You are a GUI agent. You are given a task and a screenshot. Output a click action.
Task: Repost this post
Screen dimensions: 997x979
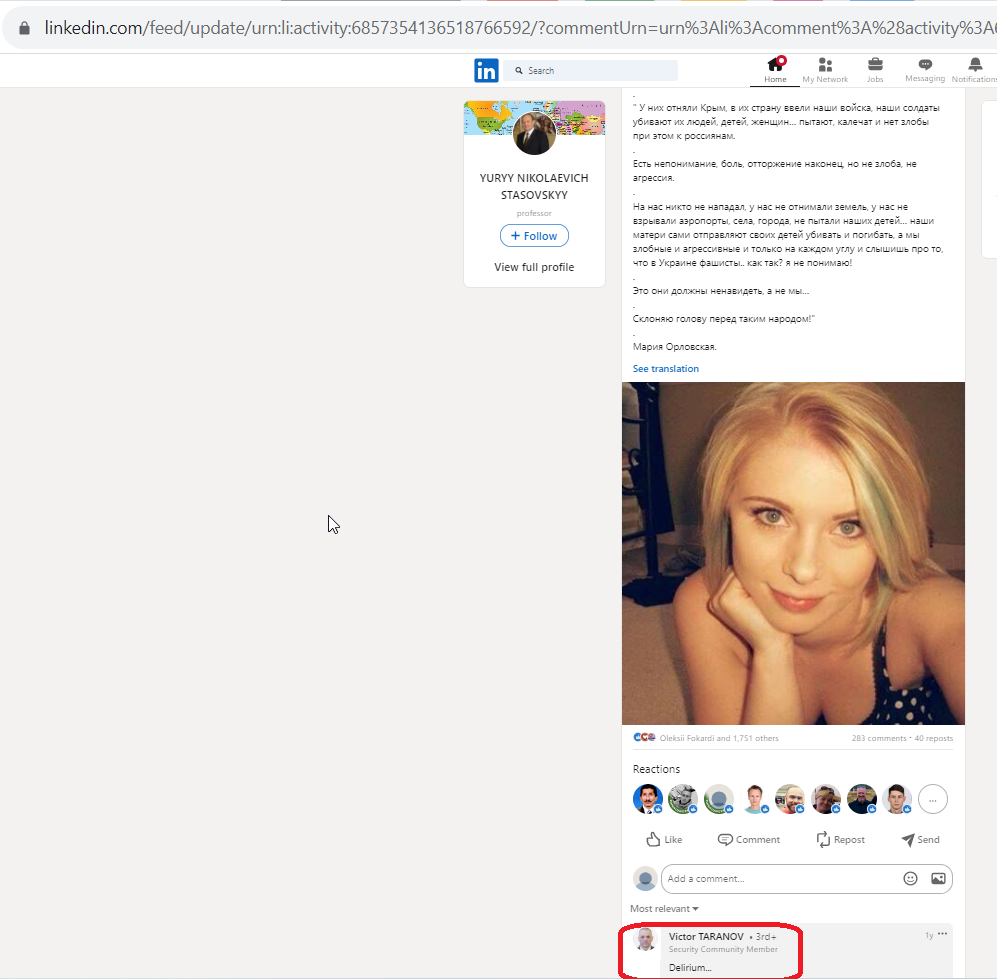[841, 840]
